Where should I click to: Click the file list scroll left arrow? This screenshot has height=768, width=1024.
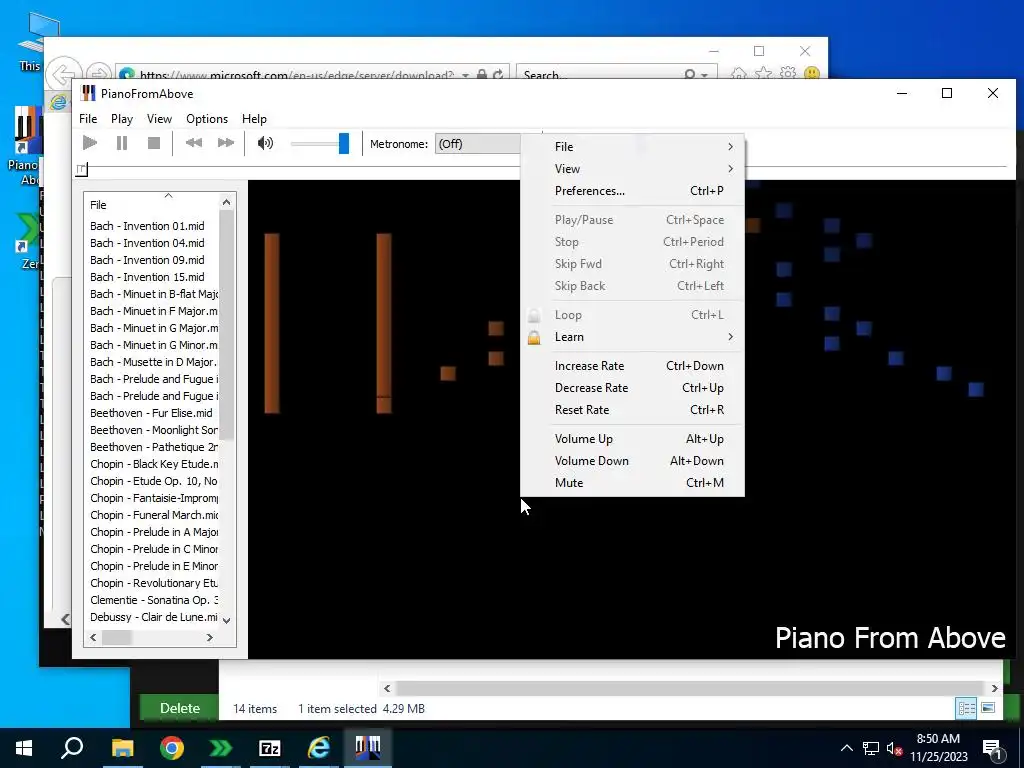[93, 637]
